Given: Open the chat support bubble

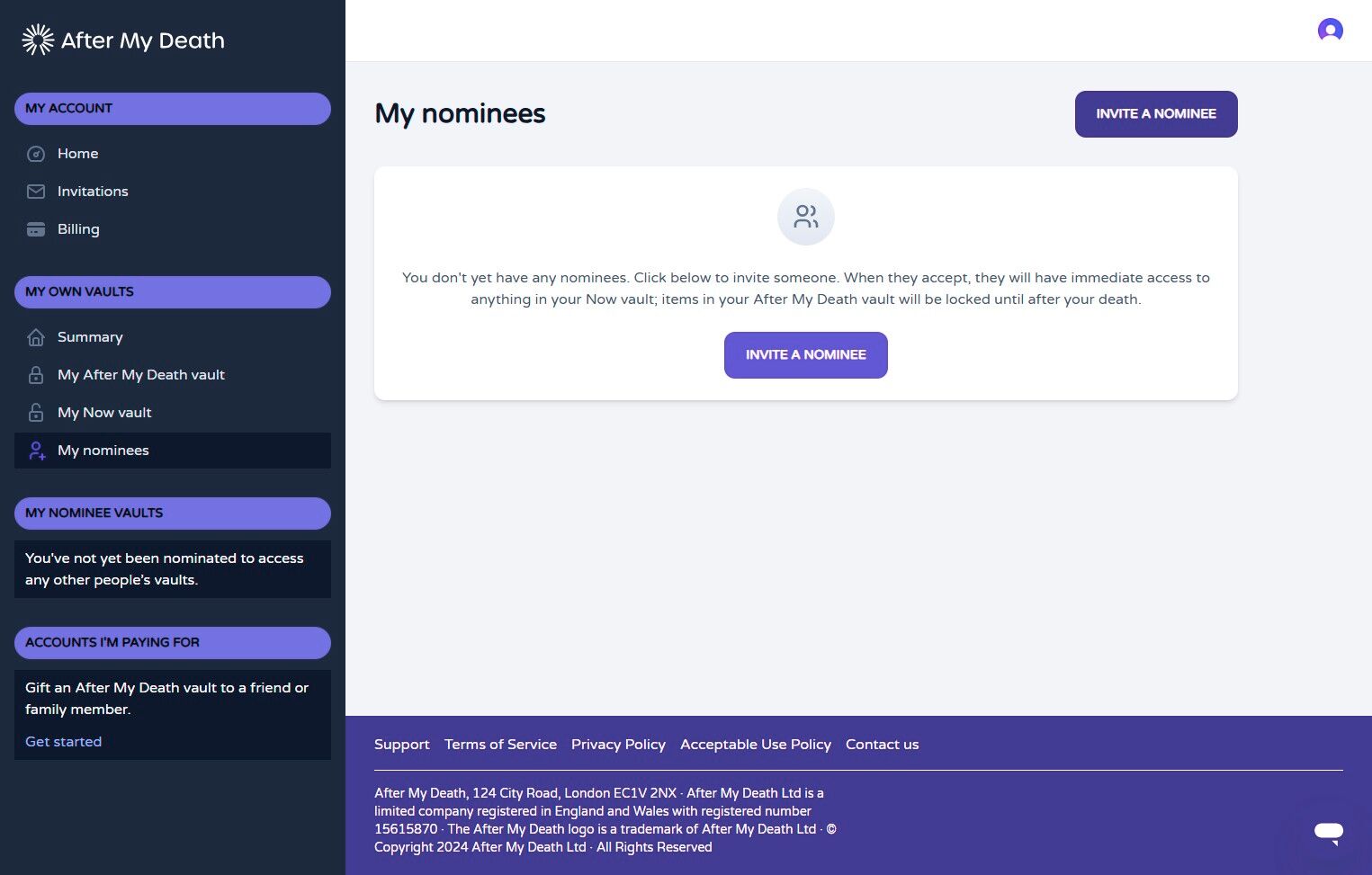Looking at the screenshot, I should coord(1328,831).
